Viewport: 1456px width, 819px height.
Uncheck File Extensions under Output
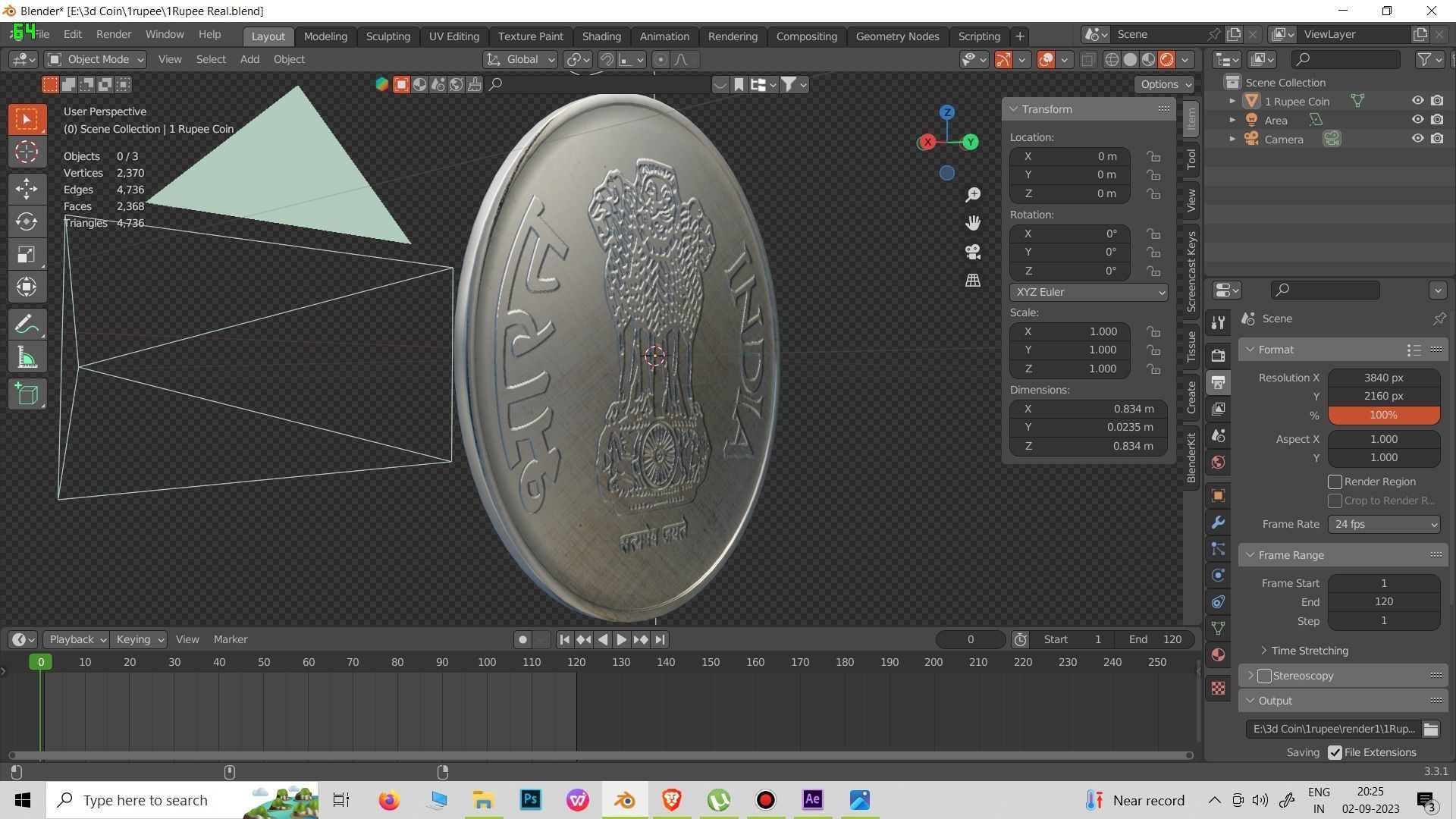pyautogui.click(x=1336, y=752)
